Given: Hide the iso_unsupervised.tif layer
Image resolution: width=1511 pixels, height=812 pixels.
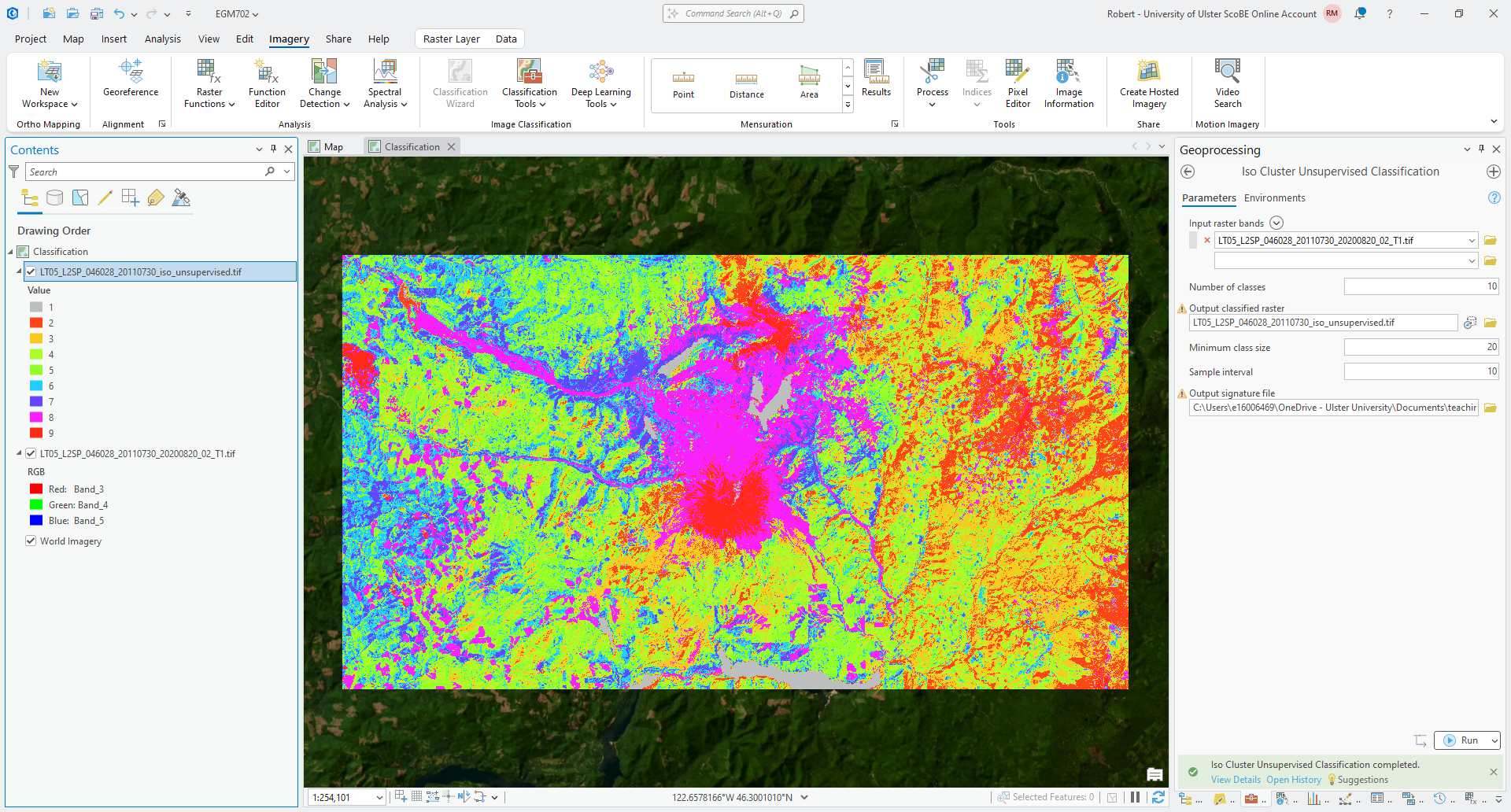Looking at the screenshot, I should point(31,272).
